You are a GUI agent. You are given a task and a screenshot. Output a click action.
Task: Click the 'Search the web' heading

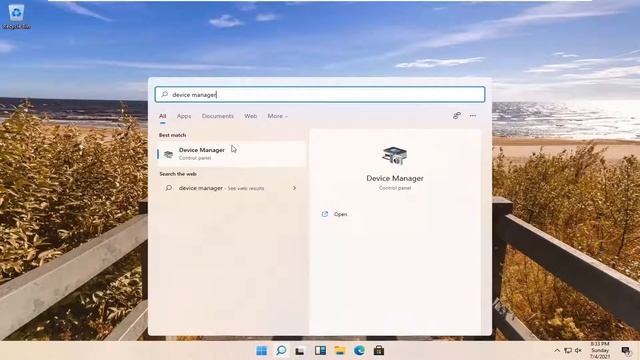(x=178, y=174)
